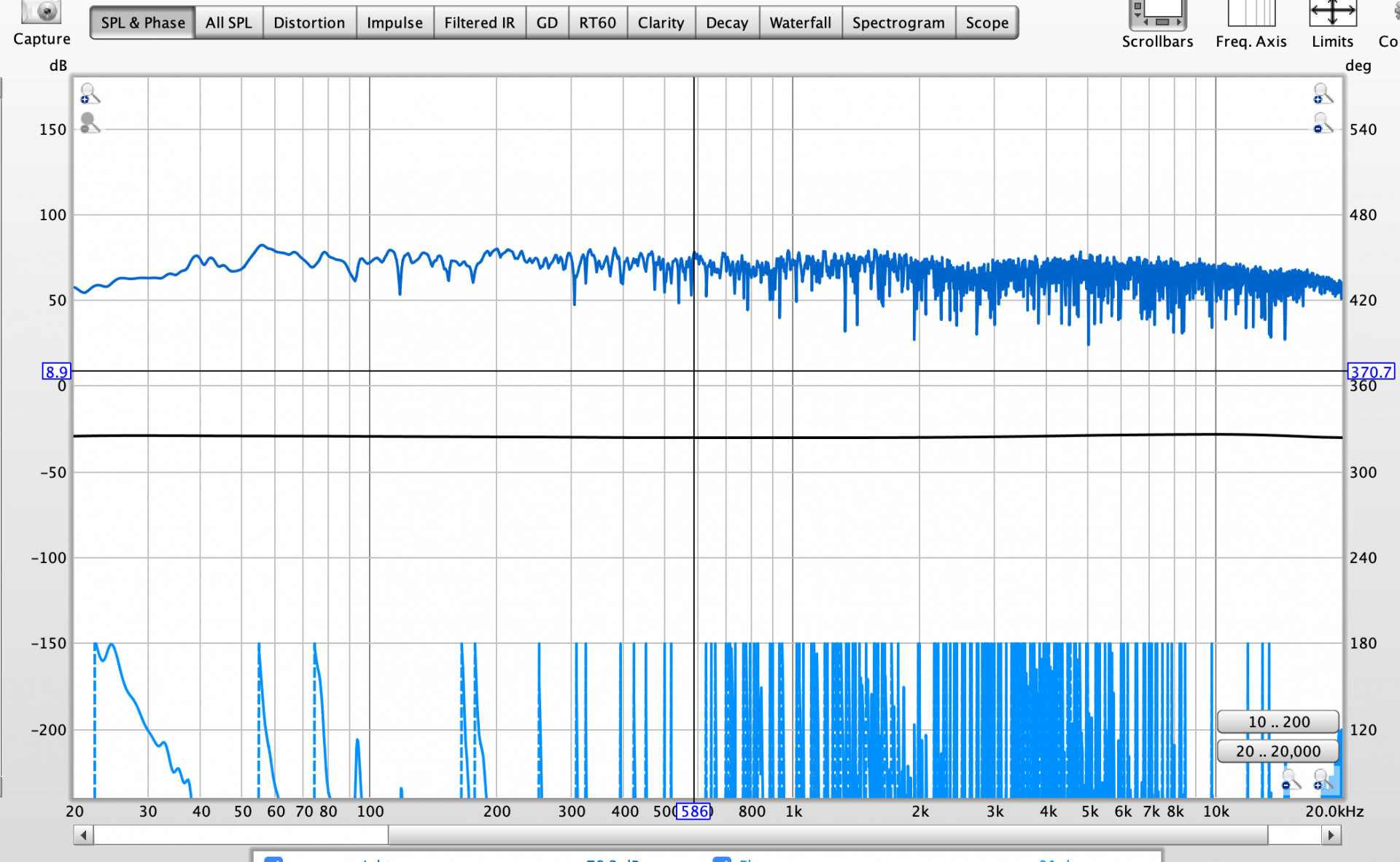Open the graph Limits icon
This screenshot has width=1400, height=862.
tap(1332, 13)
